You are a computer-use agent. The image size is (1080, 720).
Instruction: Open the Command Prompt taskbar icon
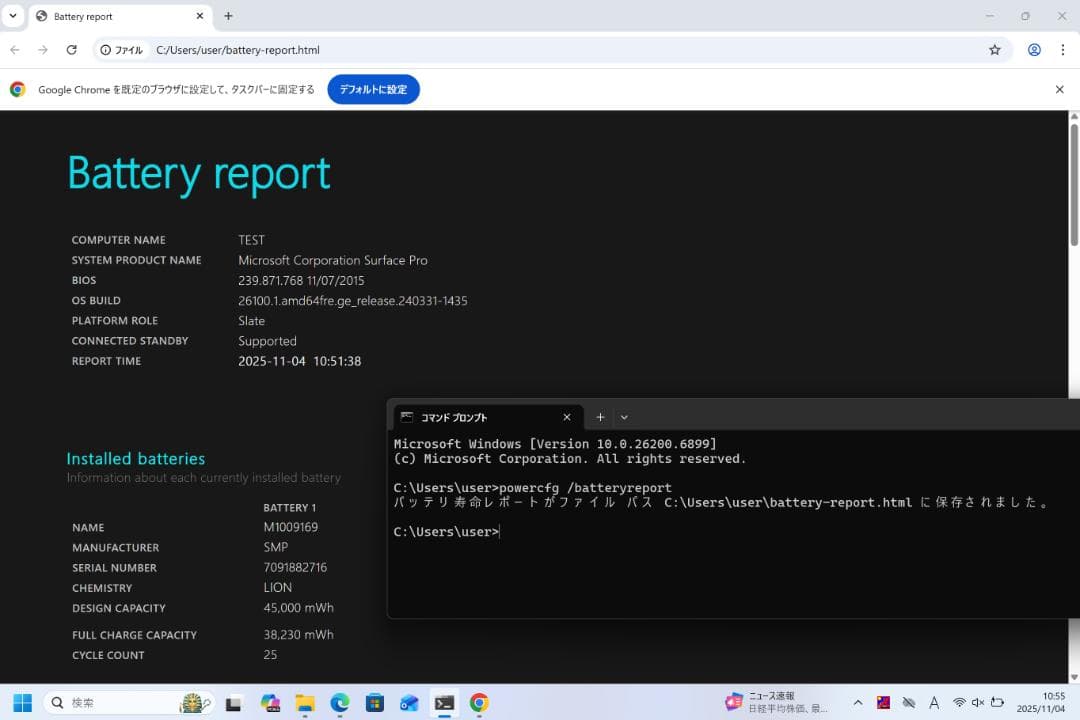point(443,702)
